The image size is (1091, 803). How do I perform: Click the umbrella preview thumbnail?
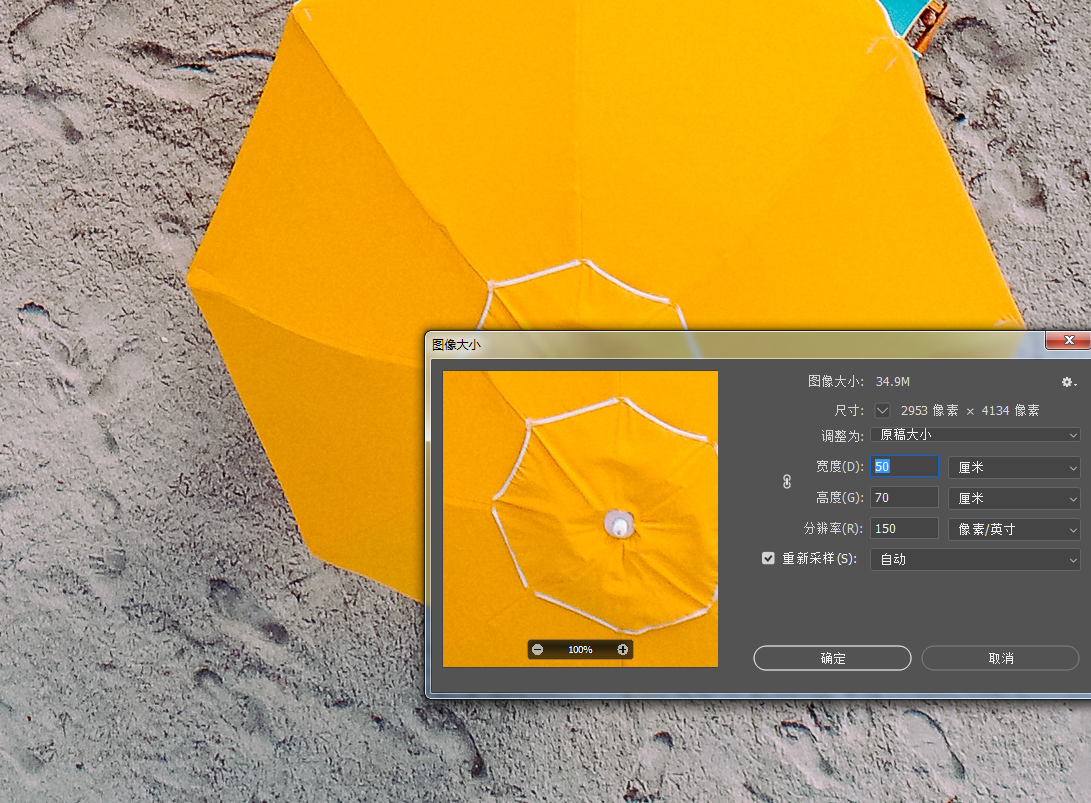[x=580, y=519]
